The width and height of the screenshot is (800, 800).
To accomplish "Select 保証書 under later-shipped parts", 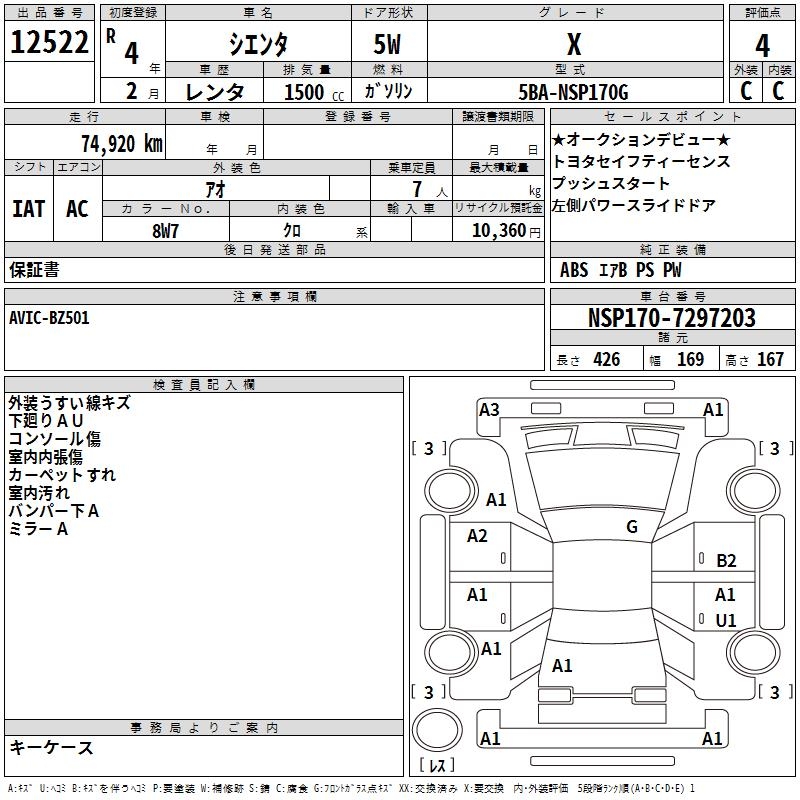I will pyautogui.click(x=34, y=269).
